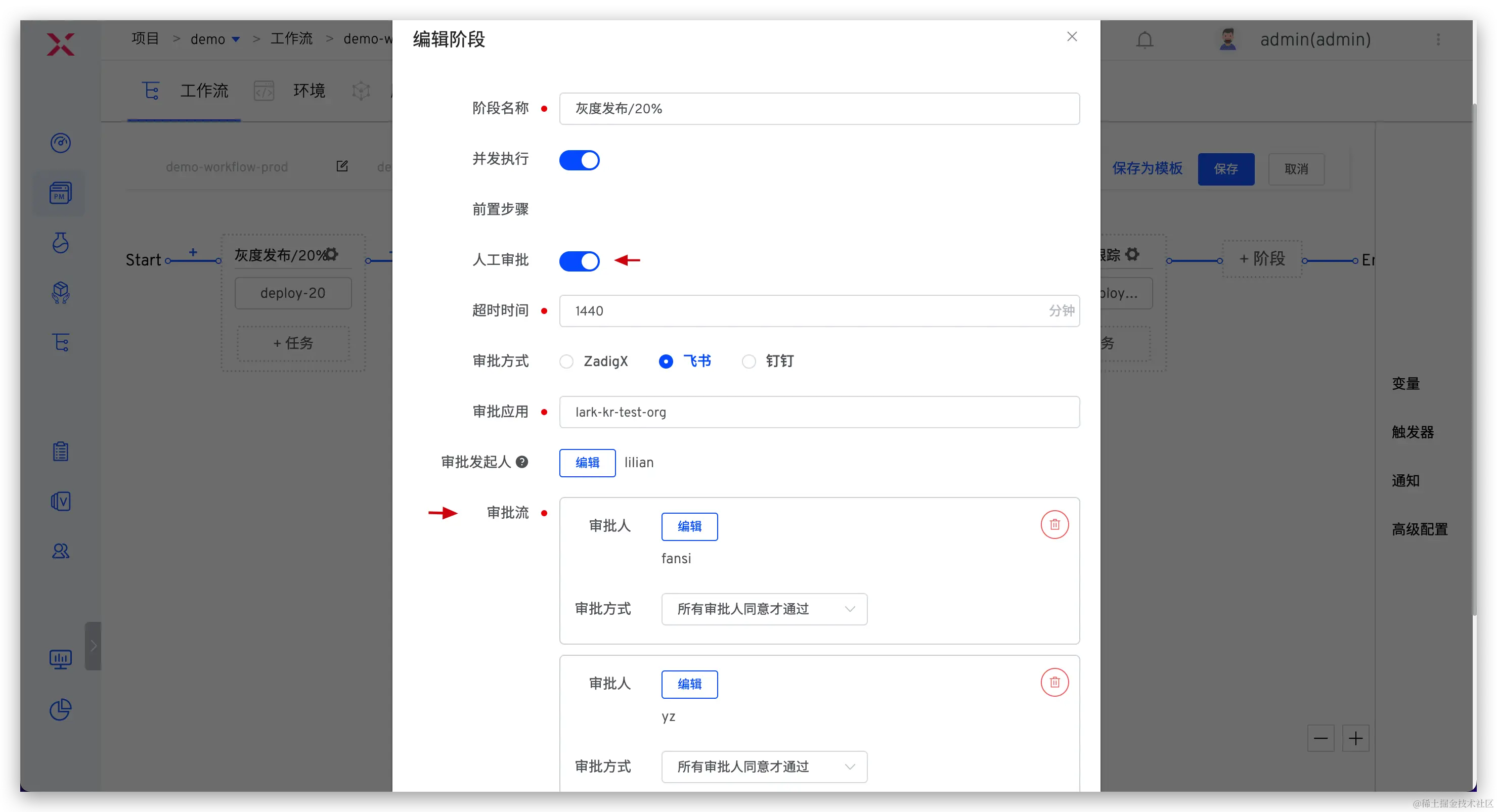Select the ZadigX approval method radio

click(566, 362)
